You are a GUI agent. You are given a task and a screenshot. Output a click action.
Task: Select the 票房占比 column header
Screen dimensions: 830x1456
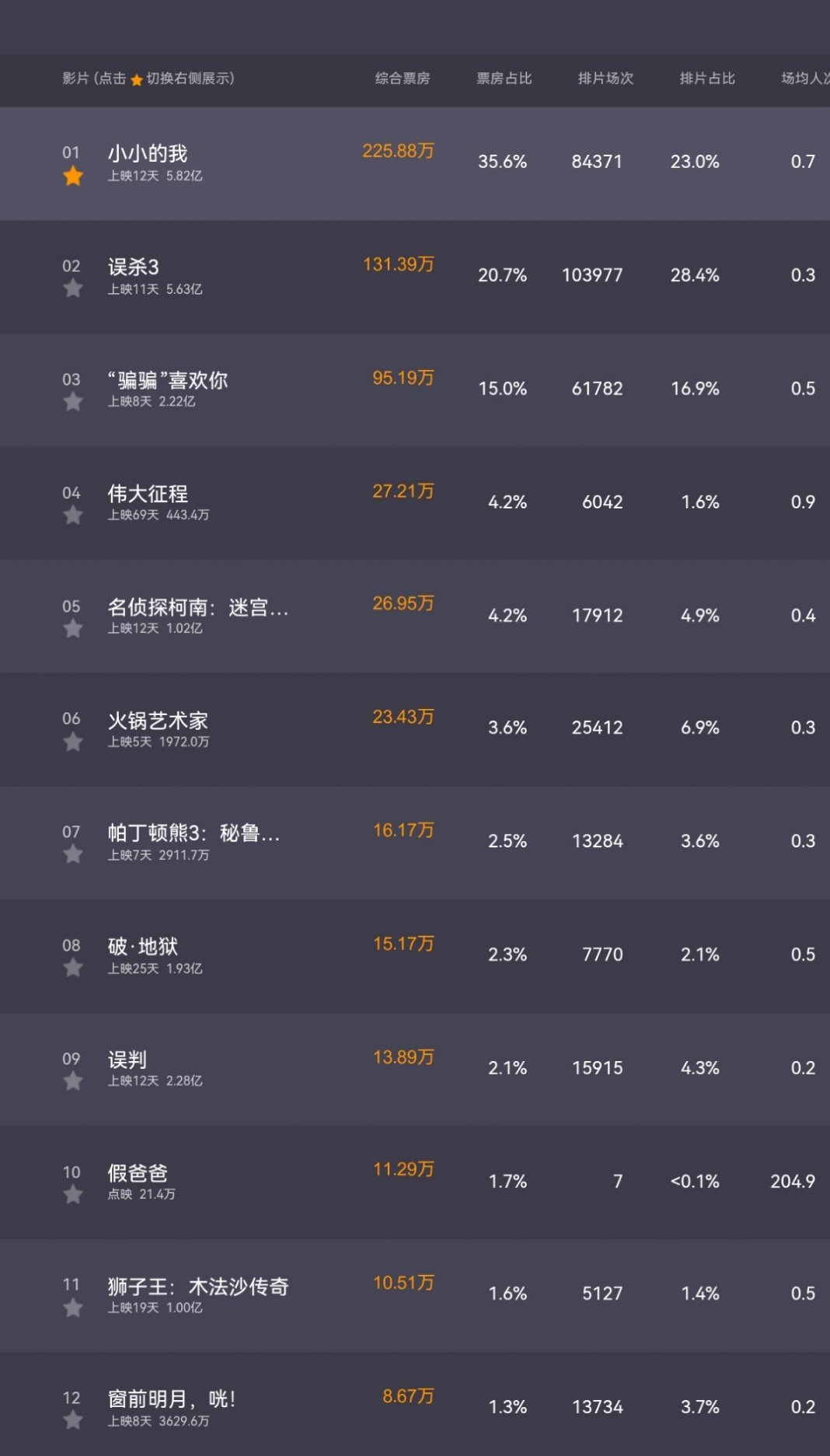[x=504, y=79]
